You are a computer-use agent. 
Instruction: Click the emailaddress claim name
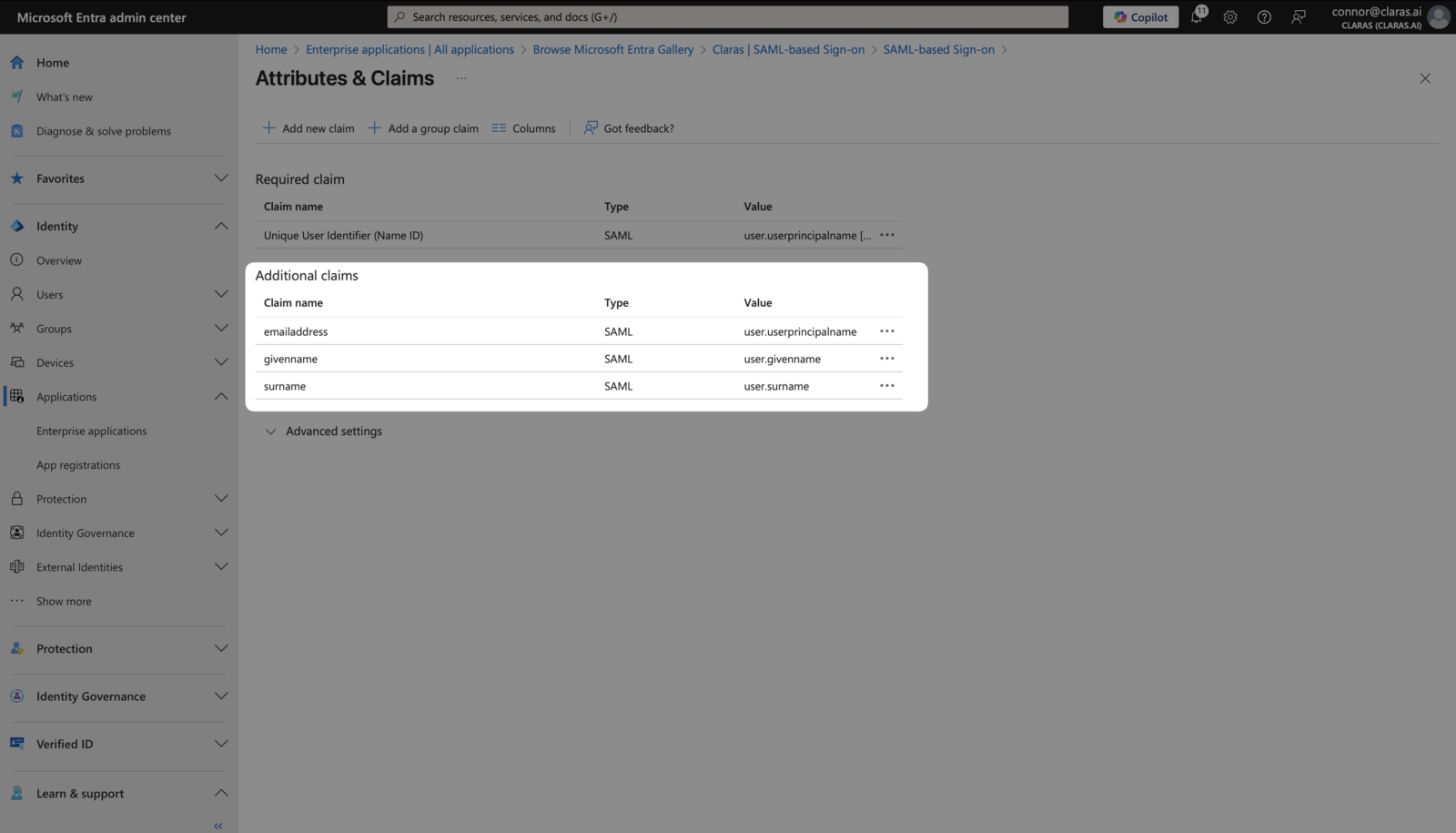pyautogui.click(x=296, y=331)
